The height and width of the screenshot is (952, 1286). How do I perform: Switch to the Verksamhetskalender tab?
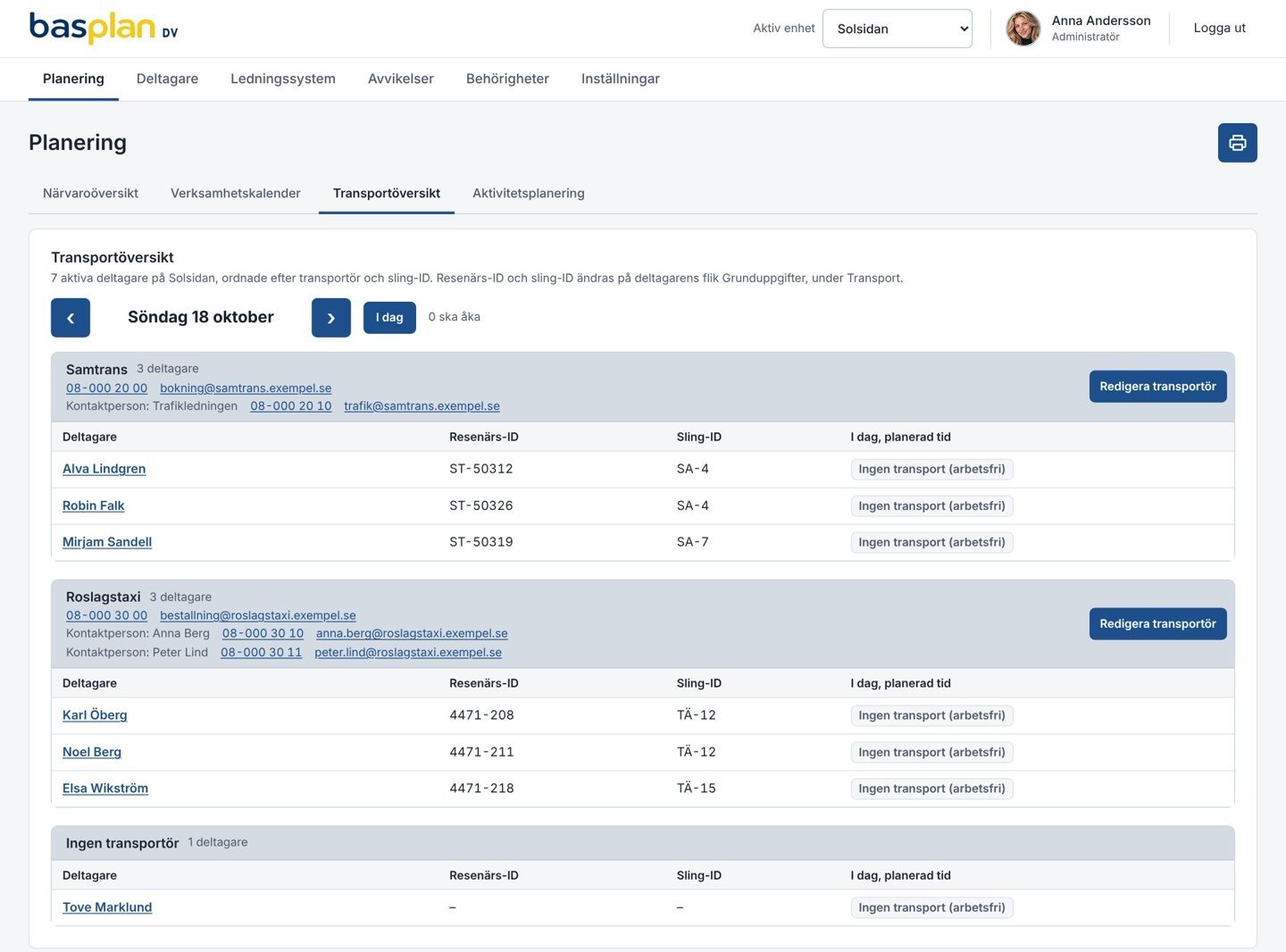[236, 193]
